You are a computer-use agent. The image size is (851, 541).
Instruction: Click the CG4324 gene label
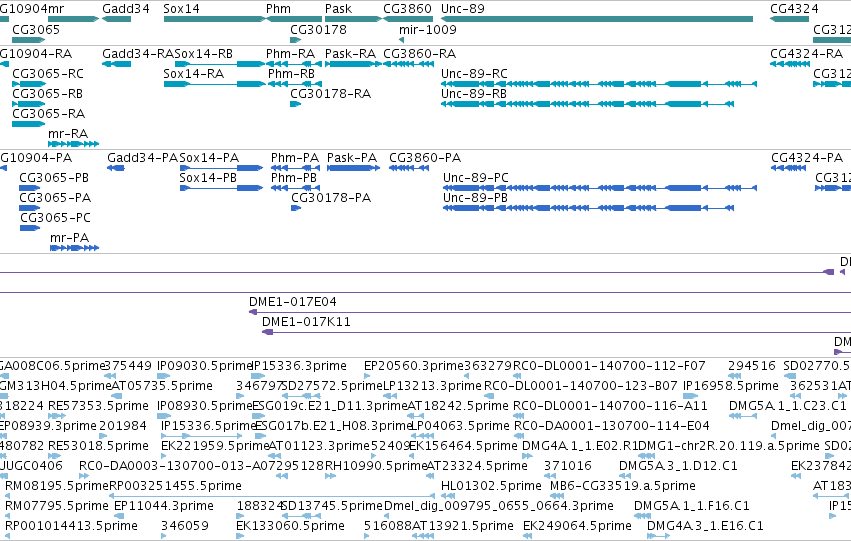pyautogui.click(x=794, y=9)
